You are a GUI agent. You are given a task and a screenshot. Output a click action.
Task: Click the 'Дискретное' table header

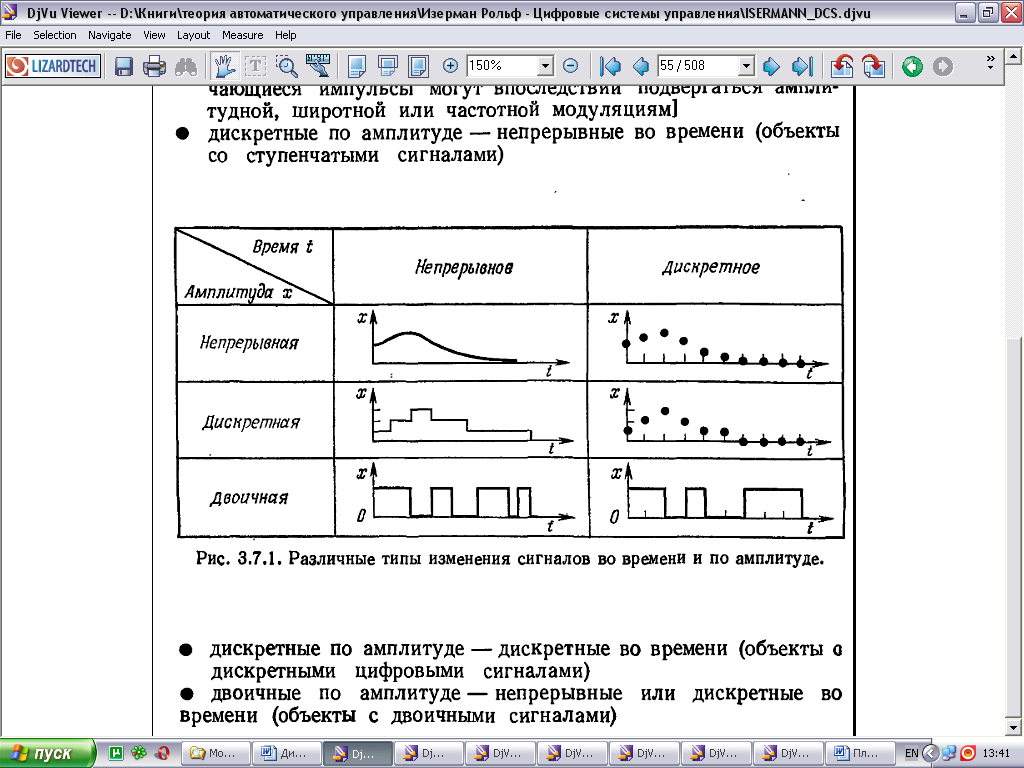tap(711, 267)
